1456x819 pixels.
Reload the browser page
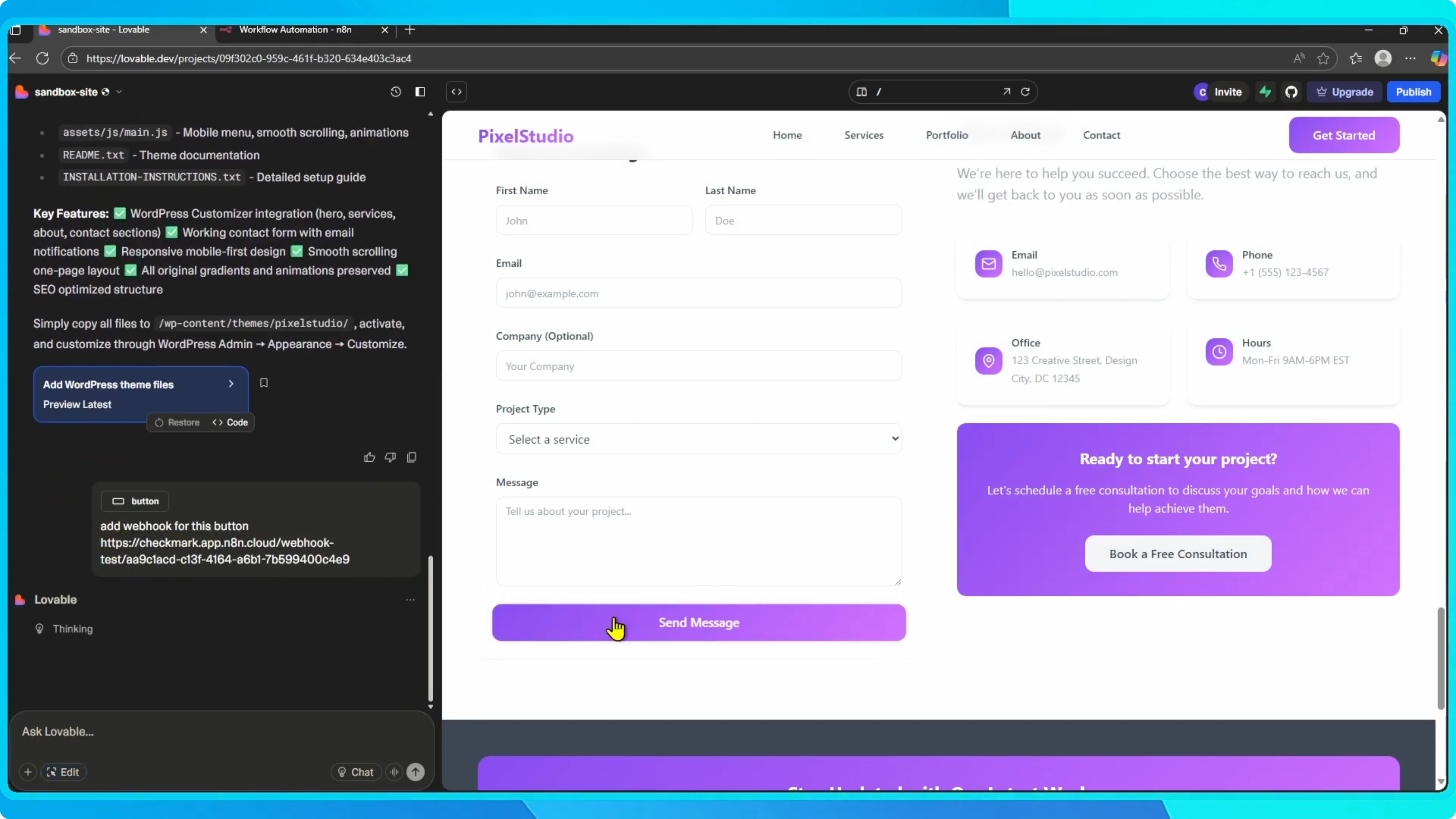click(42, 58)
